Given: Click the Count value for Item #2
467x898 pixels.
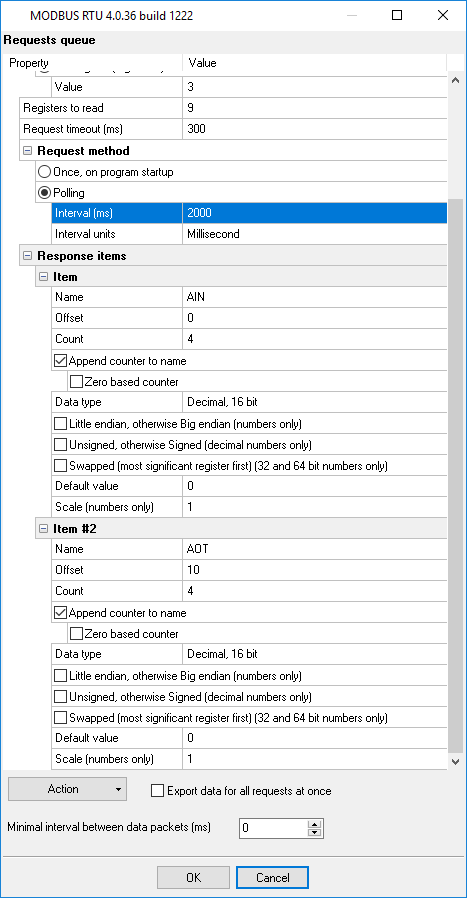Looking at the screenshot, I should 315,591.
